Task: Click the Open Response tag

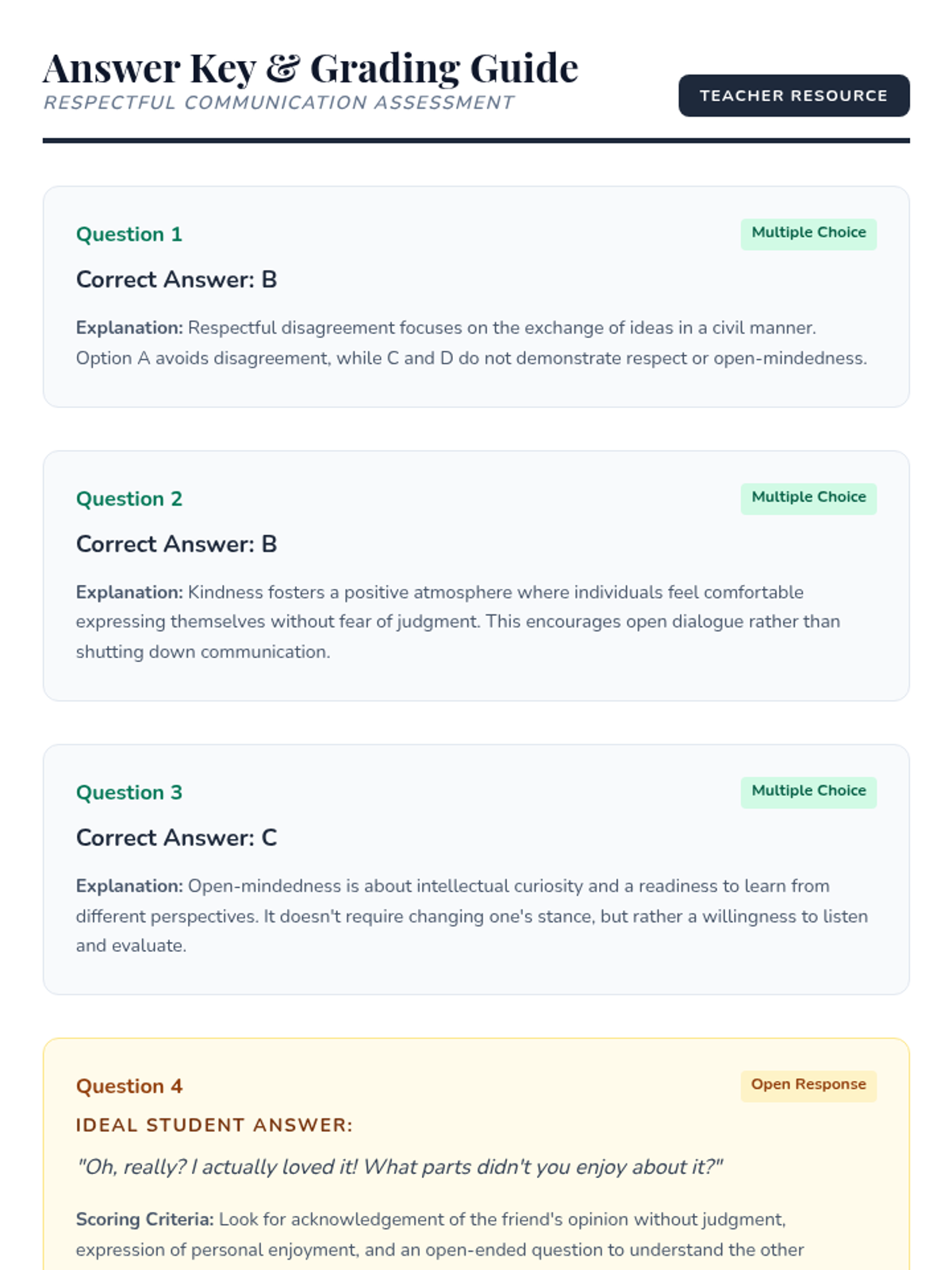Action: 808,1085
